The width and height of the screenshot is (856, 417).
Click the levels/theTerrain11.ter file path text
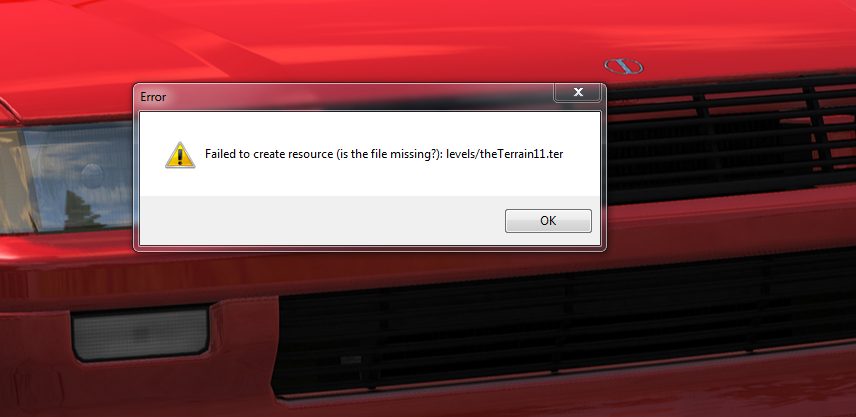[x=504, y=154]
